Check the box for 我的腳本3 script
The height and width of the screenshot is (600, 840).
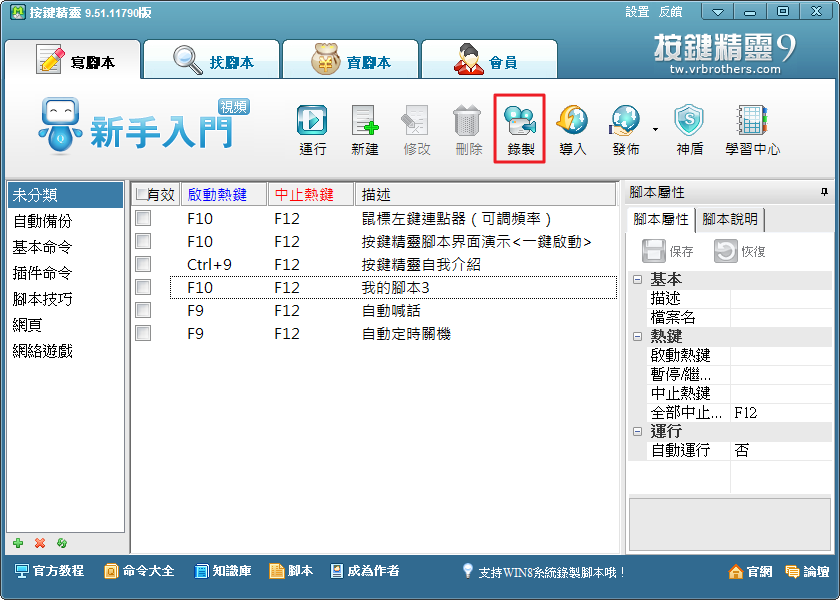click(143, 287)
